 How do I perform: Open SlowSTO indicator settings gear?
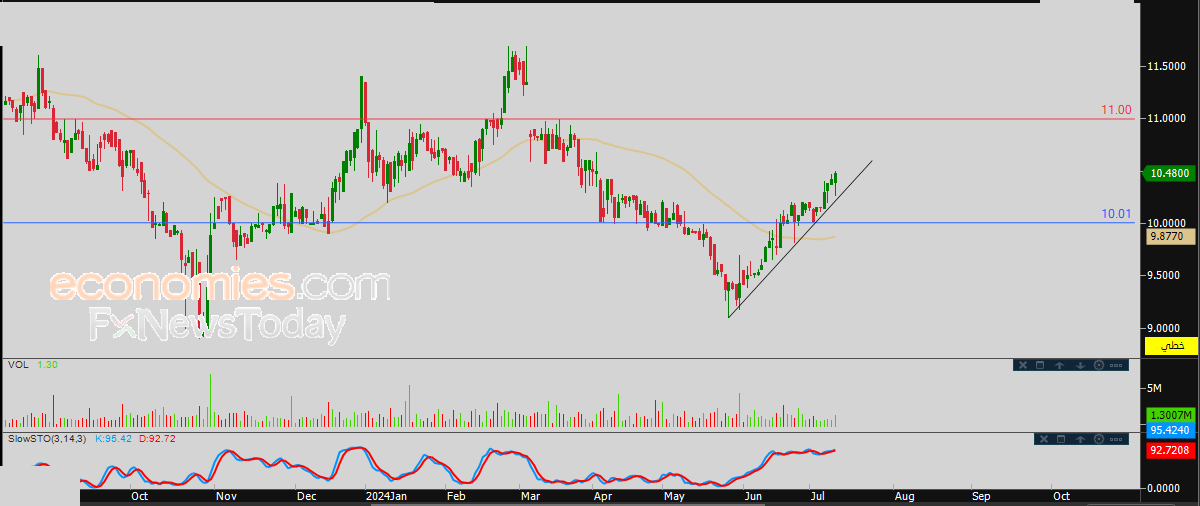click(x=1099, y=439)
